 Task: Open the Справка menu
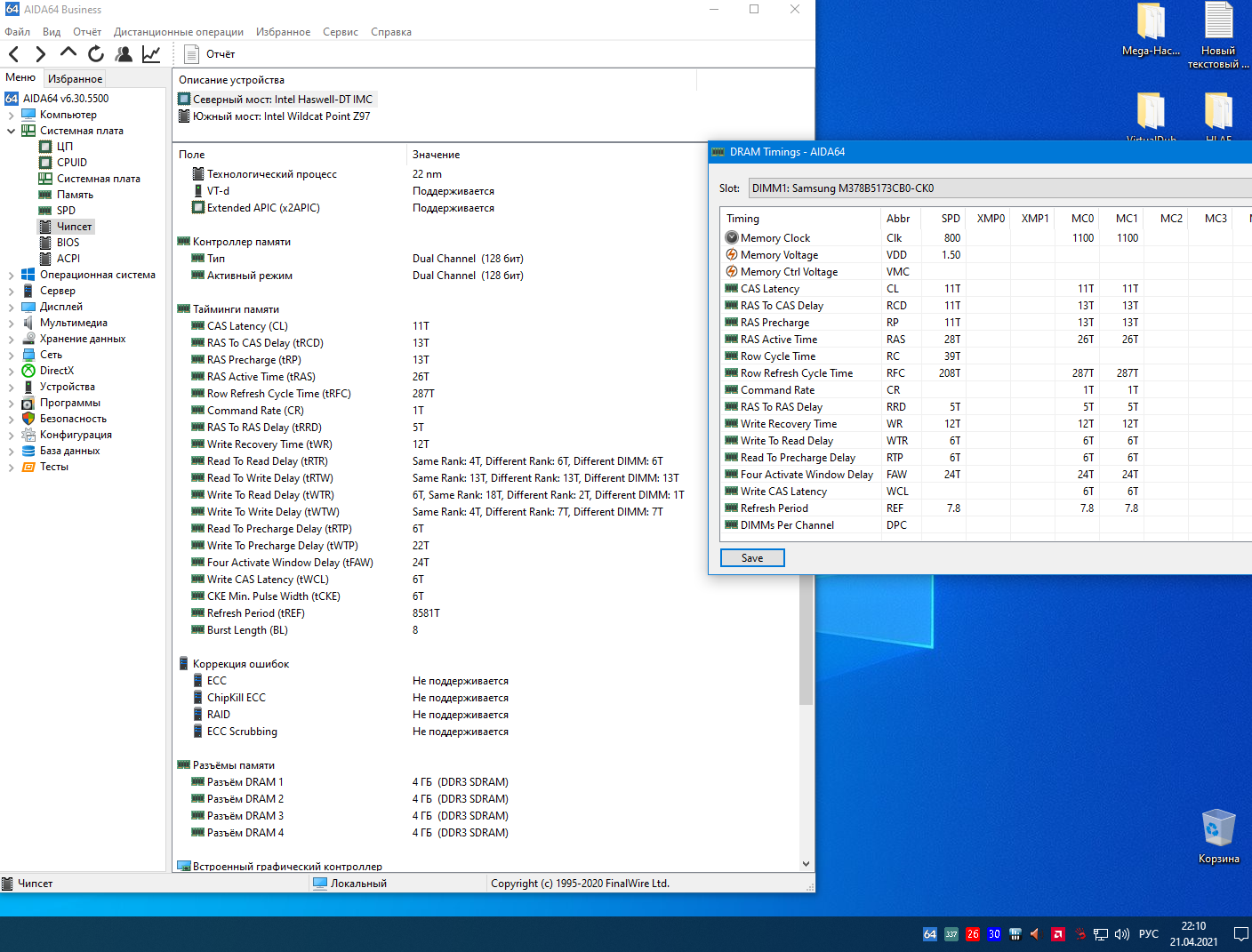coord(391,32)
